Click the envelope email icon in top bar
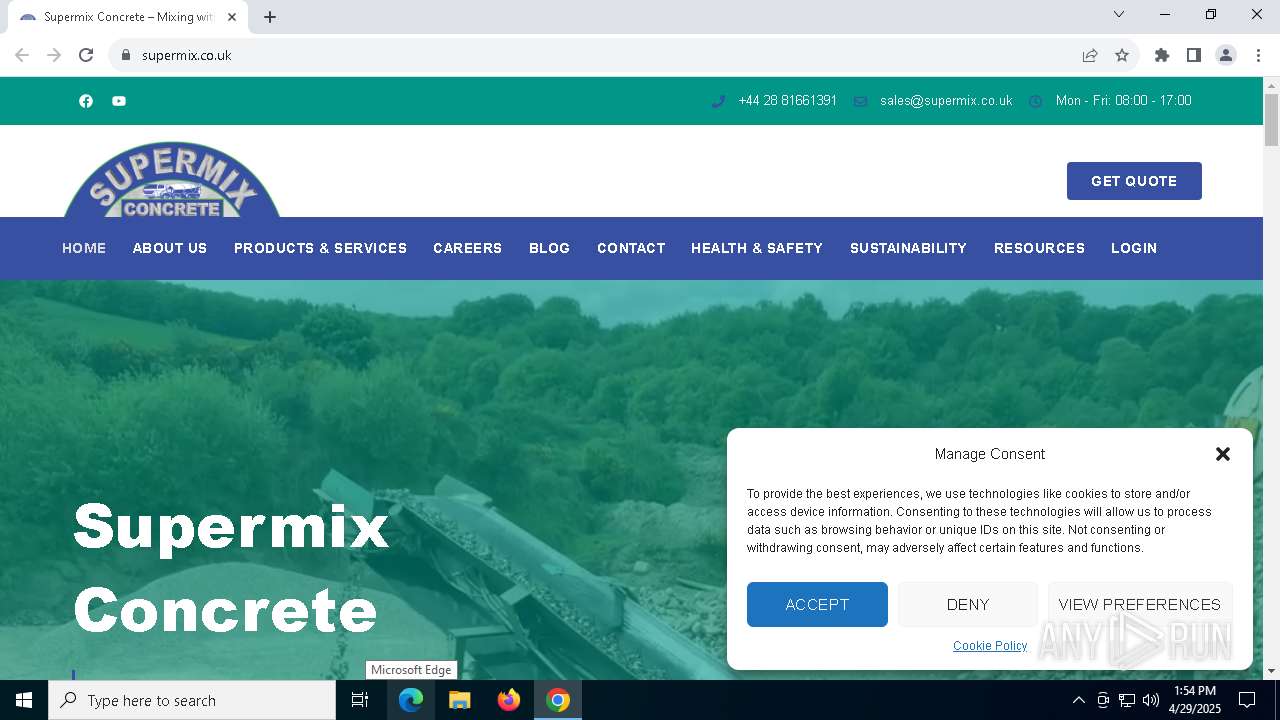Viewport: 1280px width, 720px height. point(860,101)
